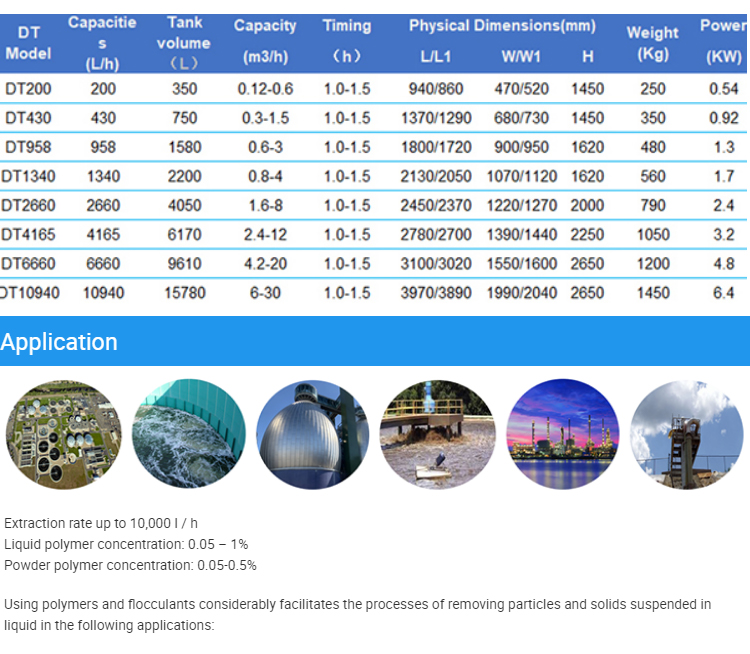Select the DT2660 model cell
This screenshot has height=654, width=750.
pyautogui.click(x=28, y=205)
